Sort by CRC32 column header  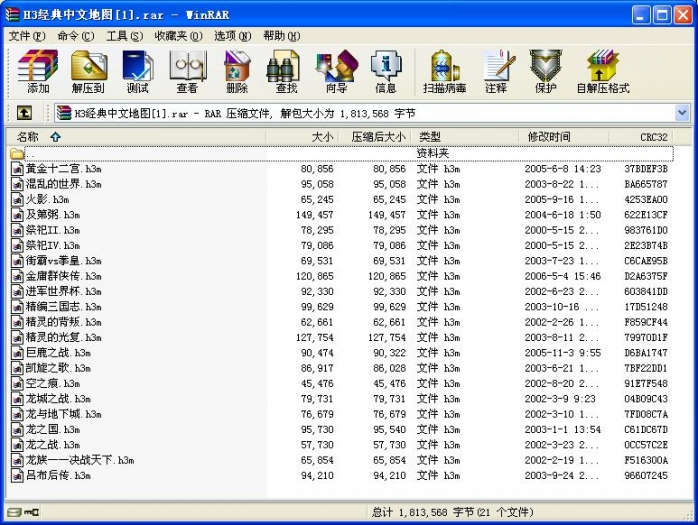point(641,137)
